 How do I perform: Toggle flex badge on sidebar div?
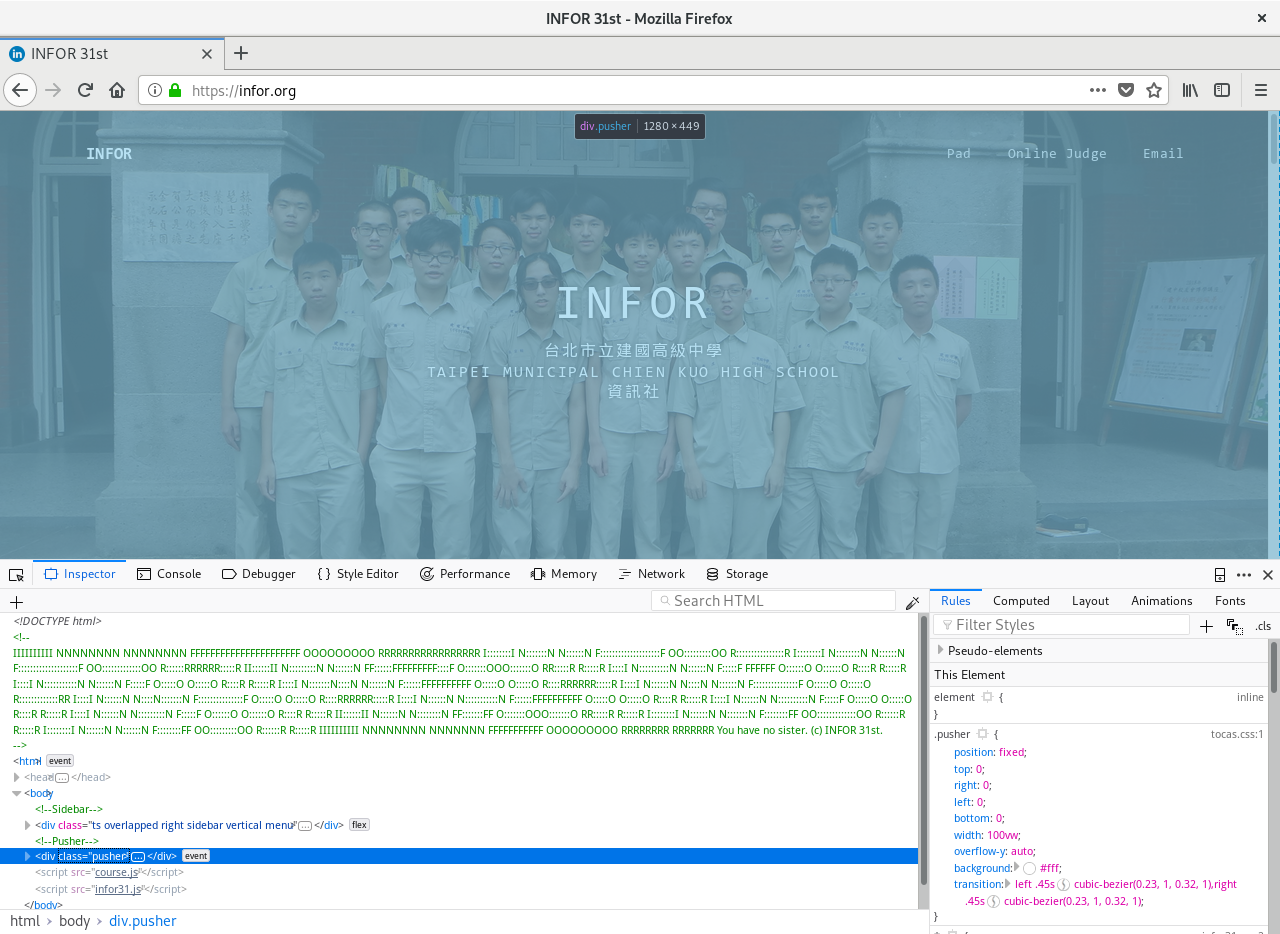359,825
